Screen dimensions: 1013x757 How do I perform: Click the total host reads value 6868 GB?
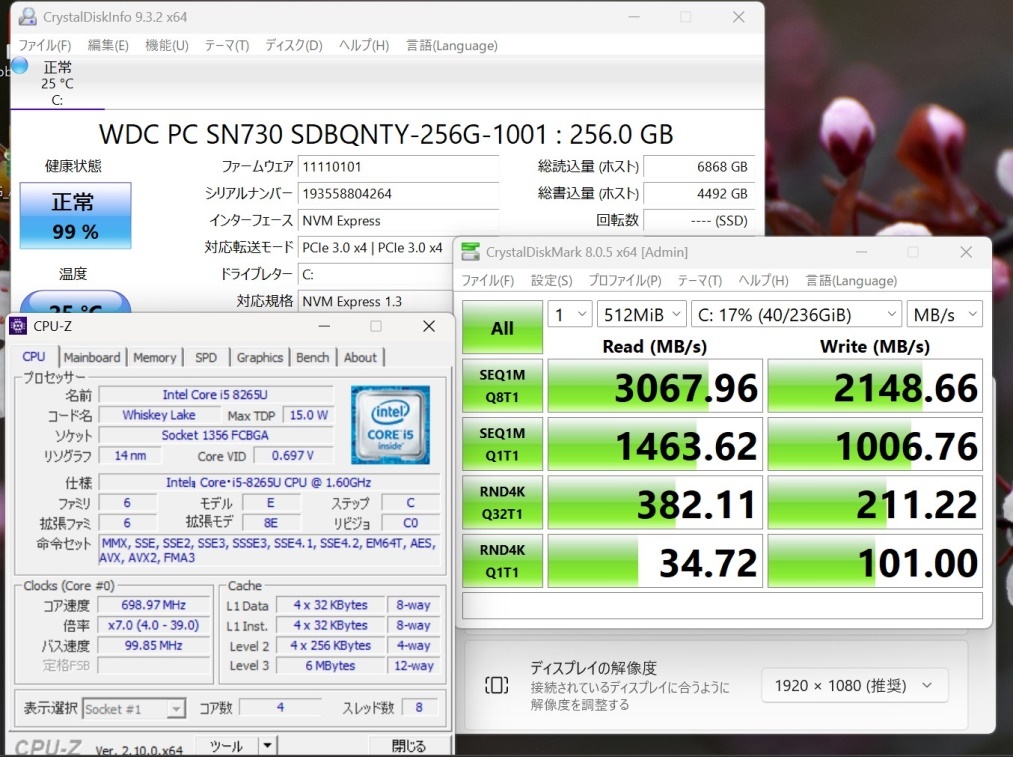coord(698,167)
